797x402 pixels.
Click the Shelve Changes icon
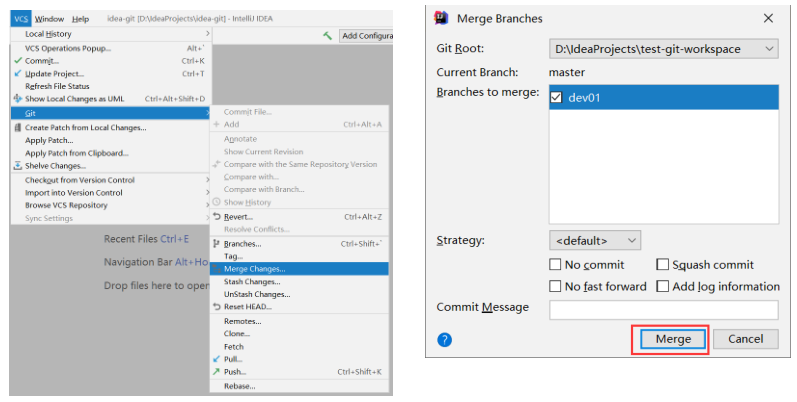pos(18,166)
